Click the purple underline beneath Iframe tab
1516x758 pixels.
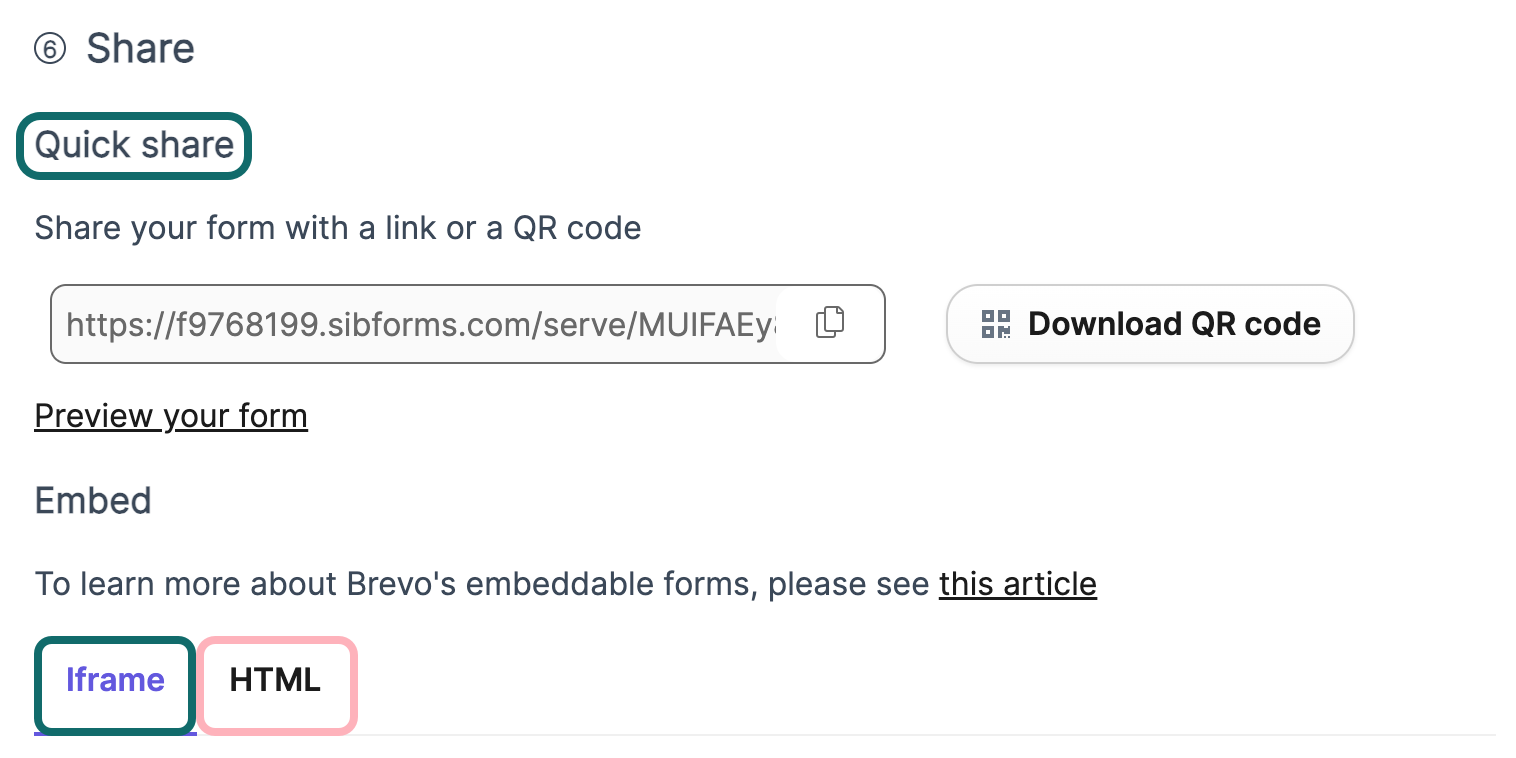pos(115,734)
